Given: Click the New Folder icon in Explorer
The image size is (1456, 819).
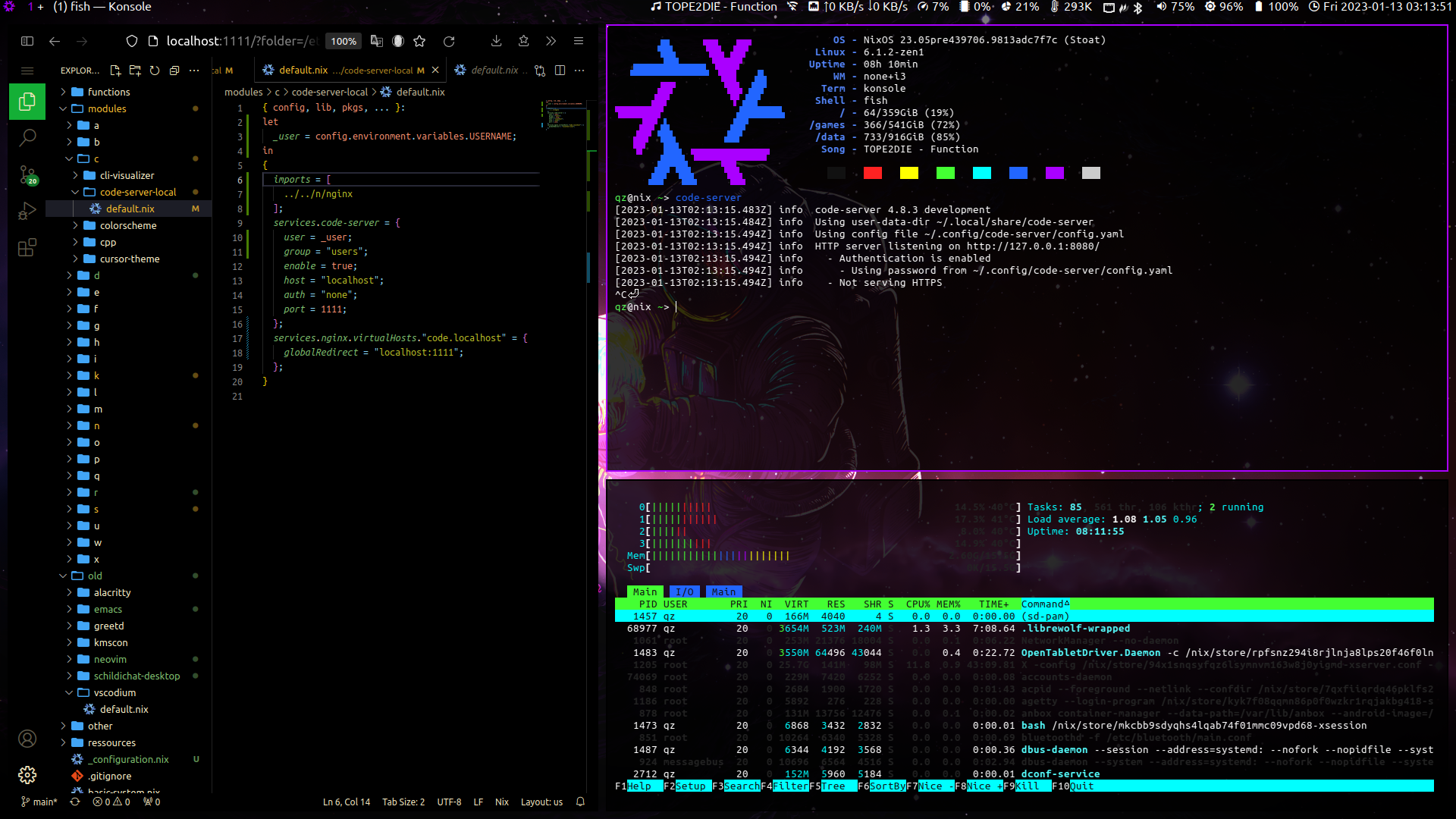Looking at the screenshot, I should tap(135, 71).
